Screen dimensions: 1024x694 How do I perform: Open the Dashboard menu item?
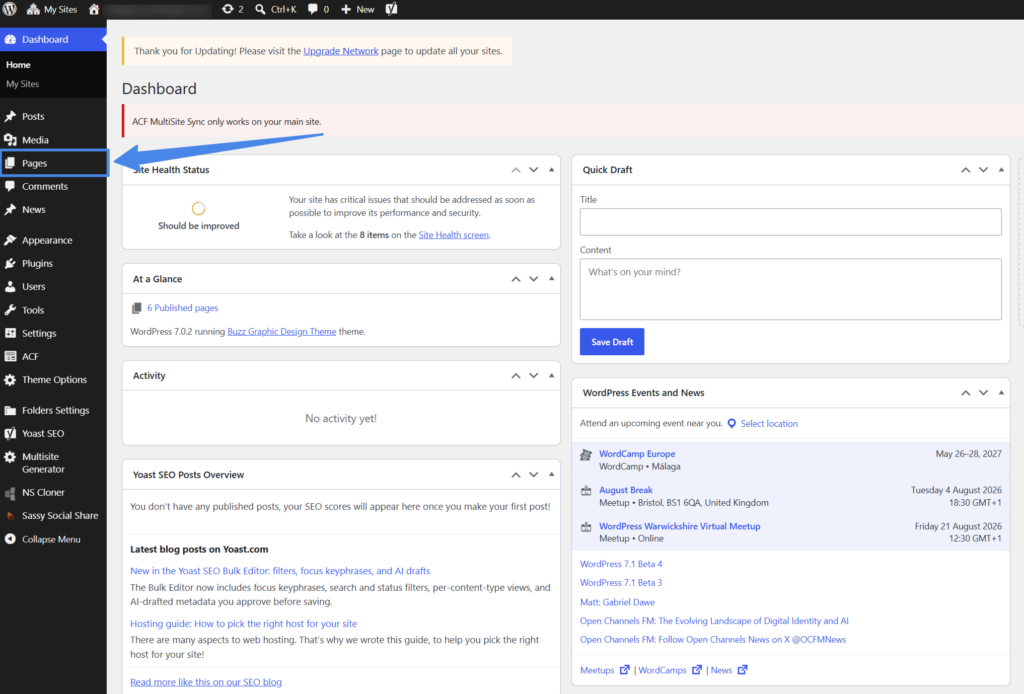53,39
